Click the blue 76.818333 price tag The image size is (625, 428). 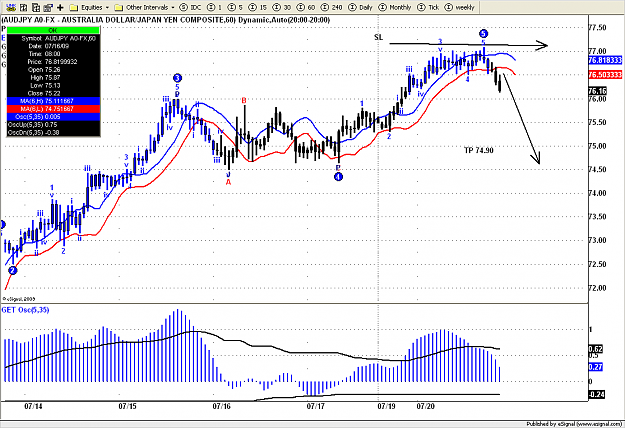(605, 60)
